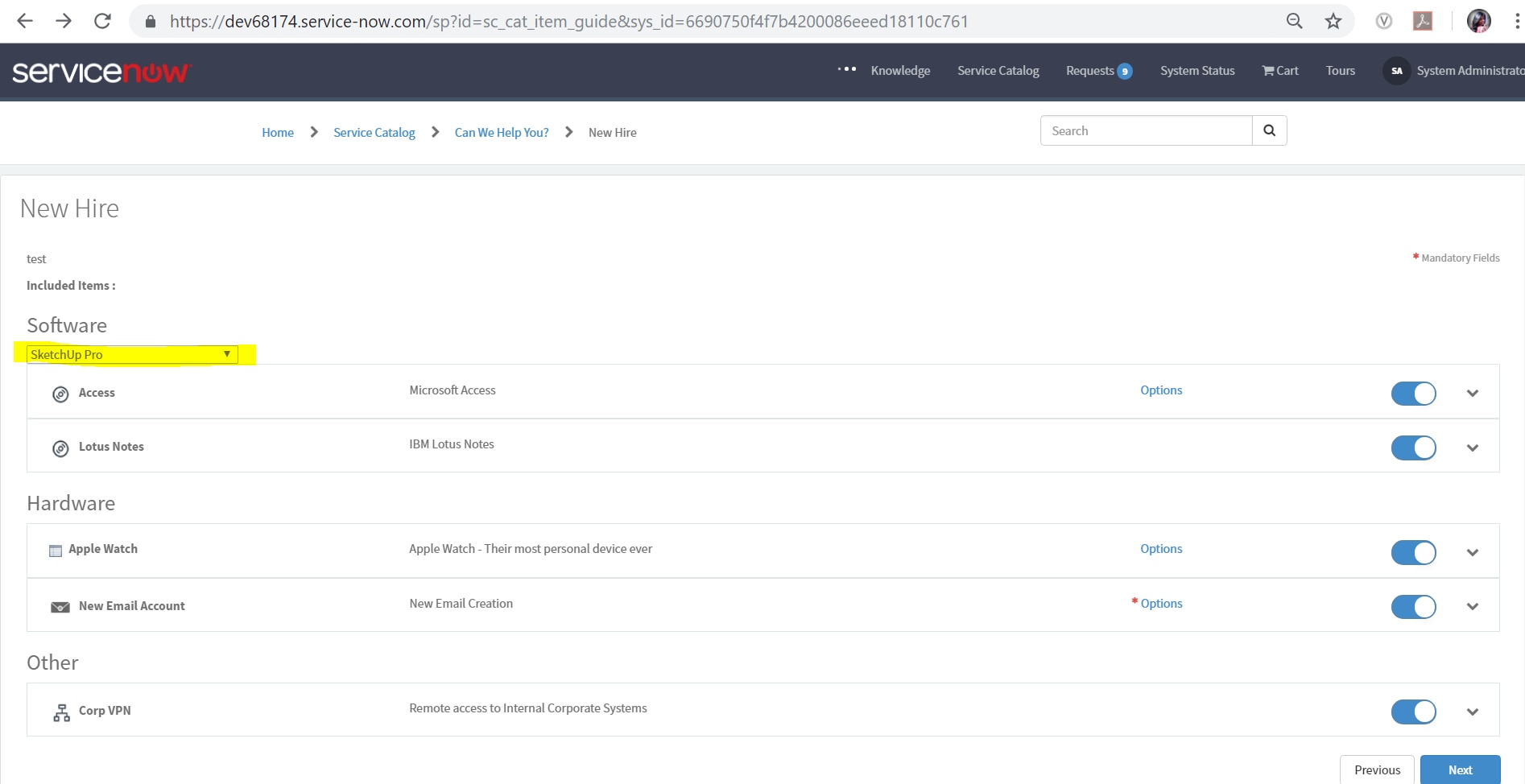Viewport: 1525px width, 784px height.
Task: Toggle off the Lotus Notes switch
Action: (1414, 448)
